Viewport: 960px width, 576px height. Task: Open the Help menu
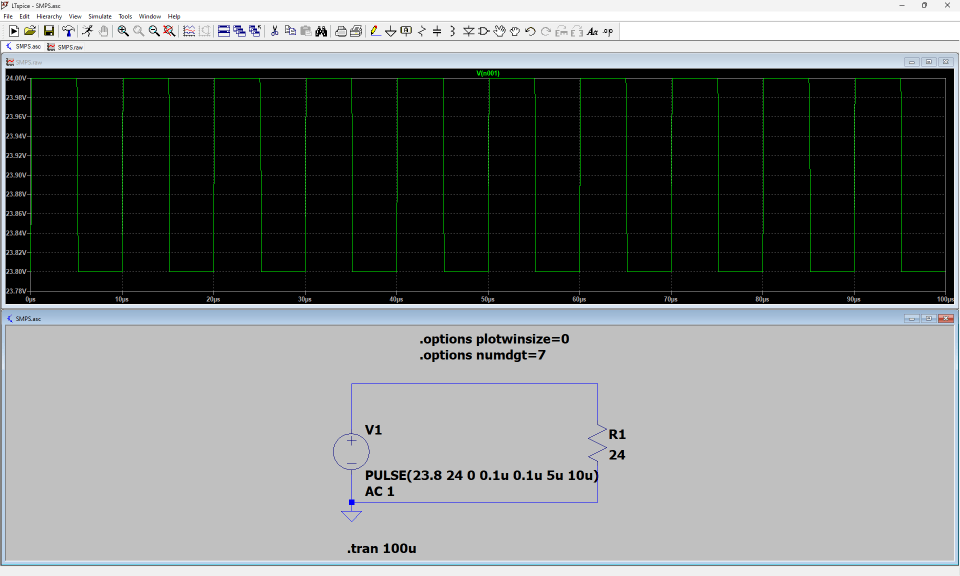click(x=174, y=17)
